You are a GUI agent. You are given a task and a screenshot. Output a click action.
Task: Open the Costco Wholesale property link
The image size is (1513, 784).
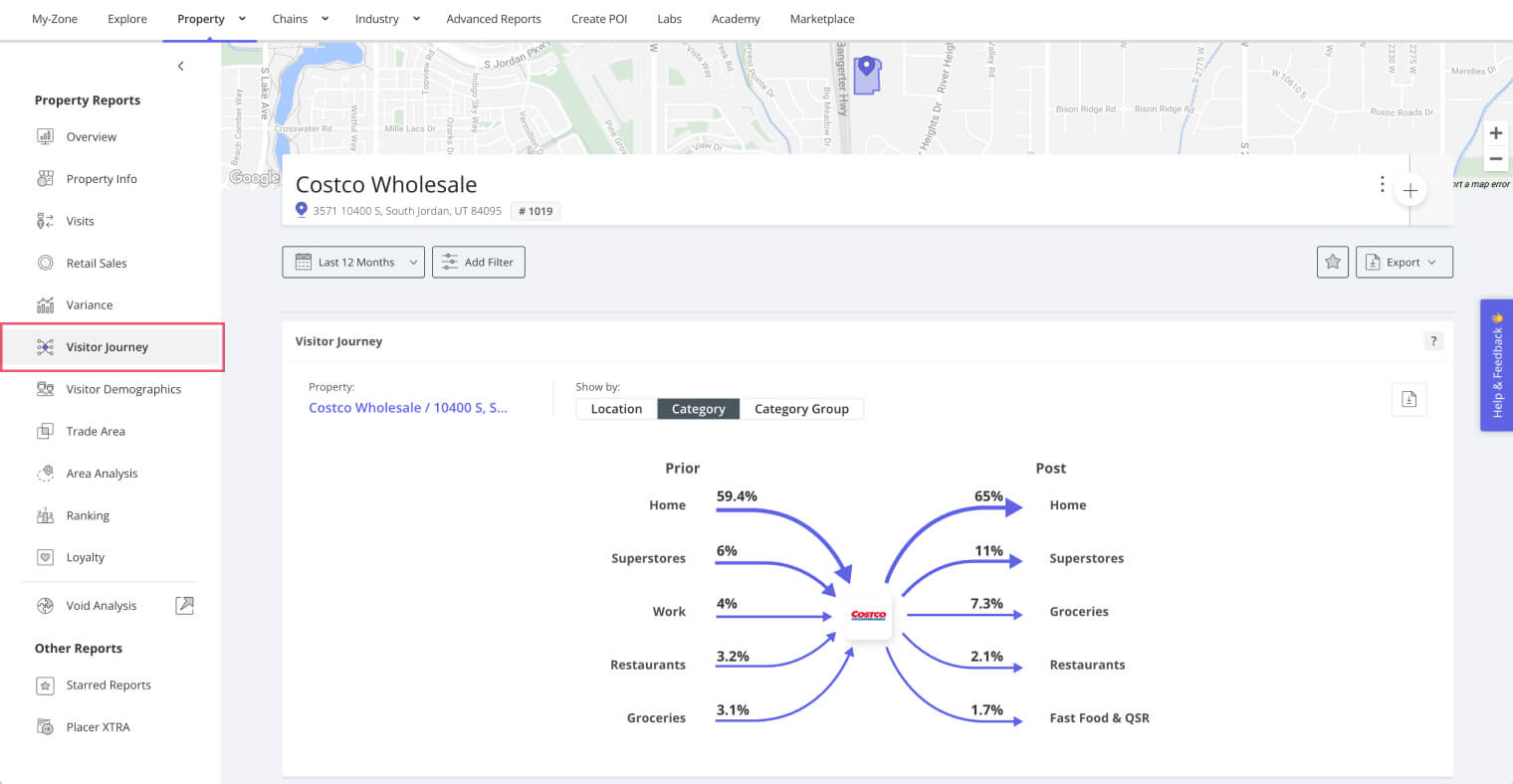(x=408, y=408)
